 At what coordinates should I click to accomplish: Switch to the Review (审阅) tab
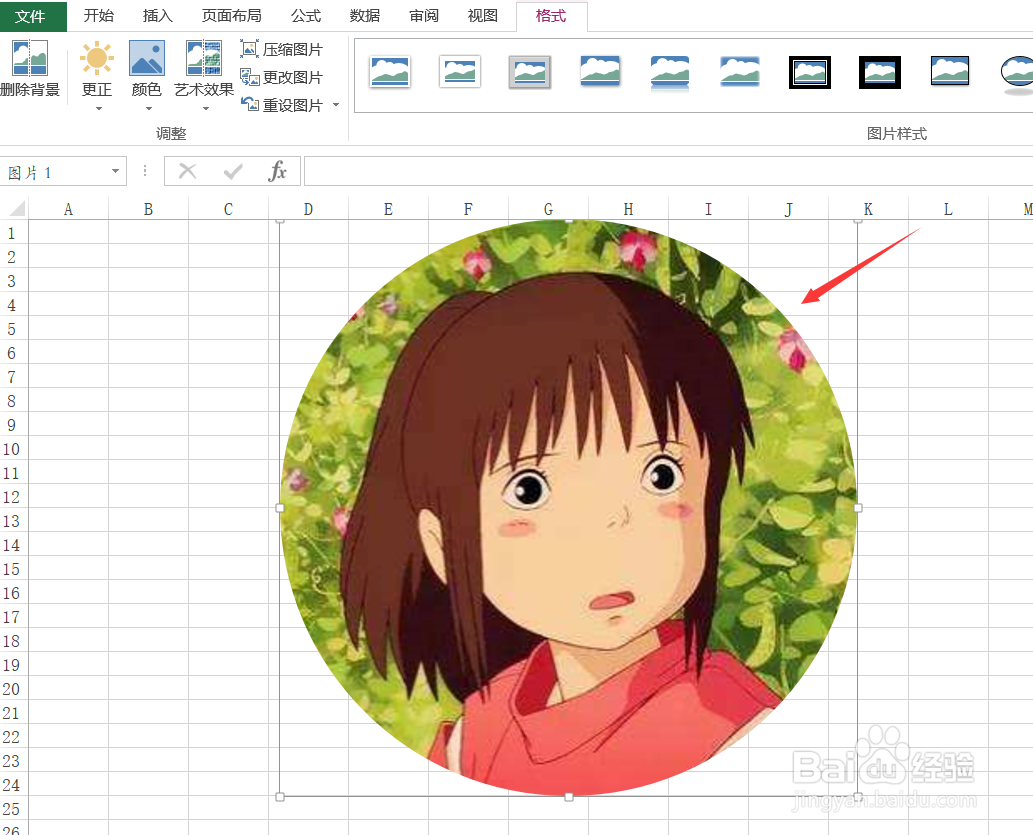pos(424,16)
